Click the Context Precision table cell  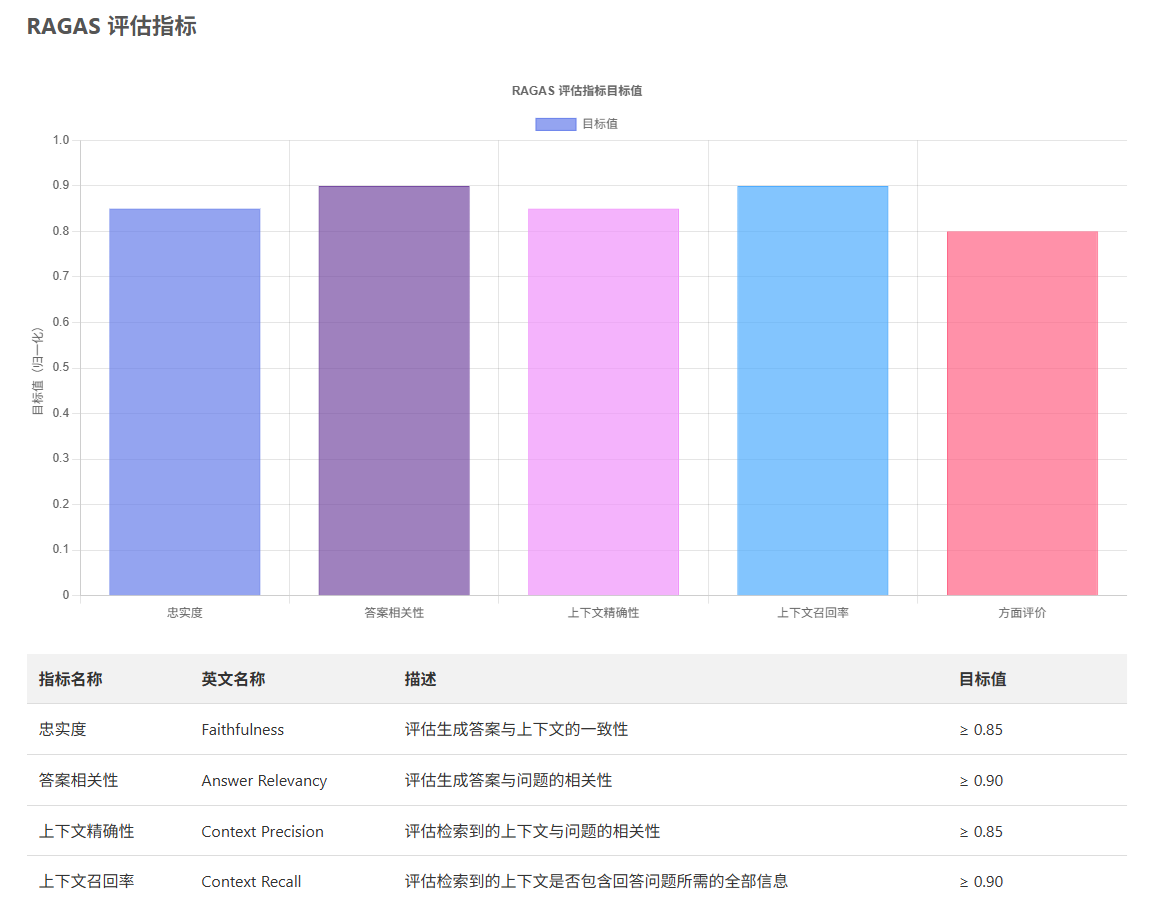pyautogui.click(x=262, y=832)
